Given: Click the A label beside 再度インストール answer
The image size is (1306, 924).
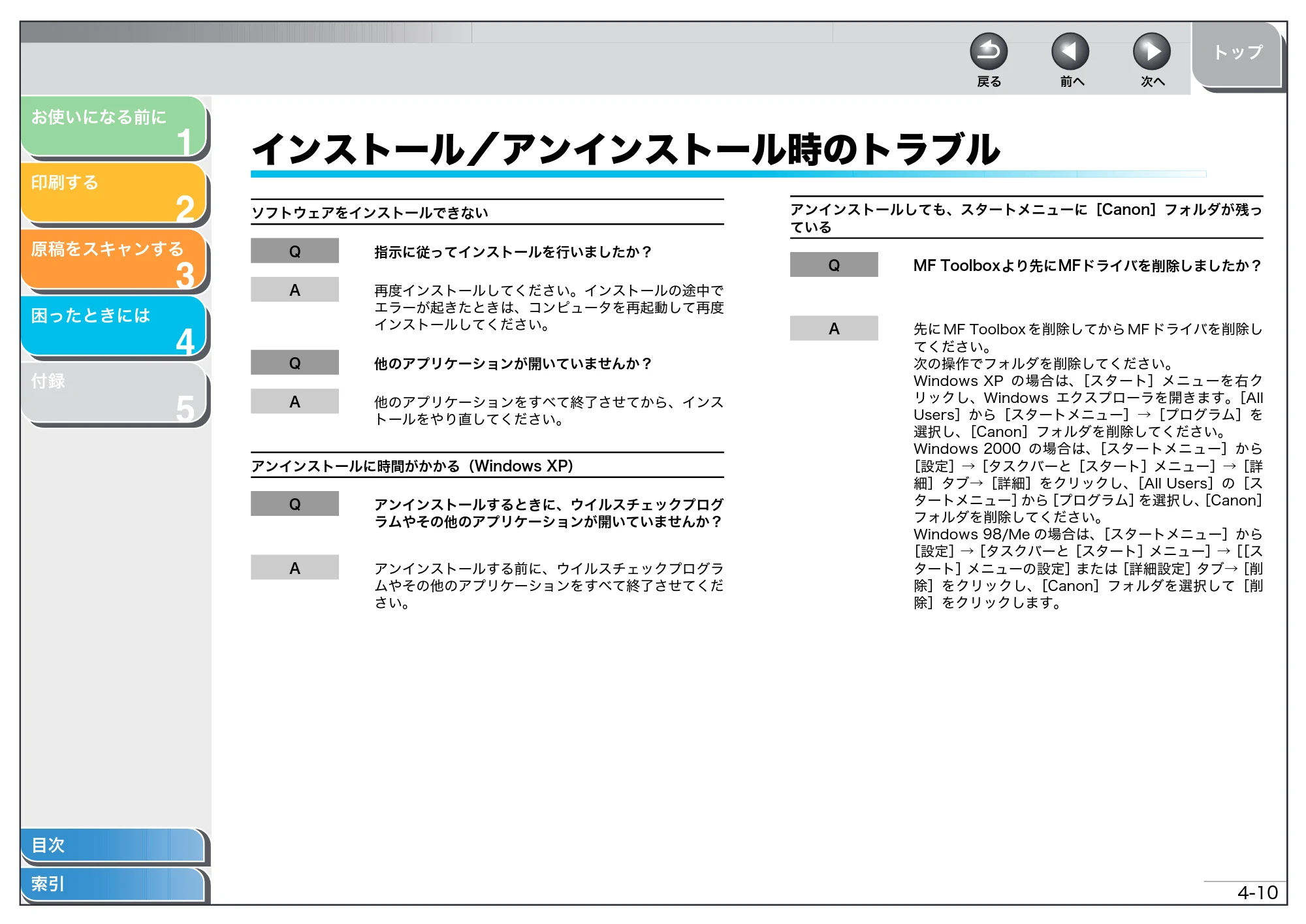Looking at the screenshot, I should point(295,290).
